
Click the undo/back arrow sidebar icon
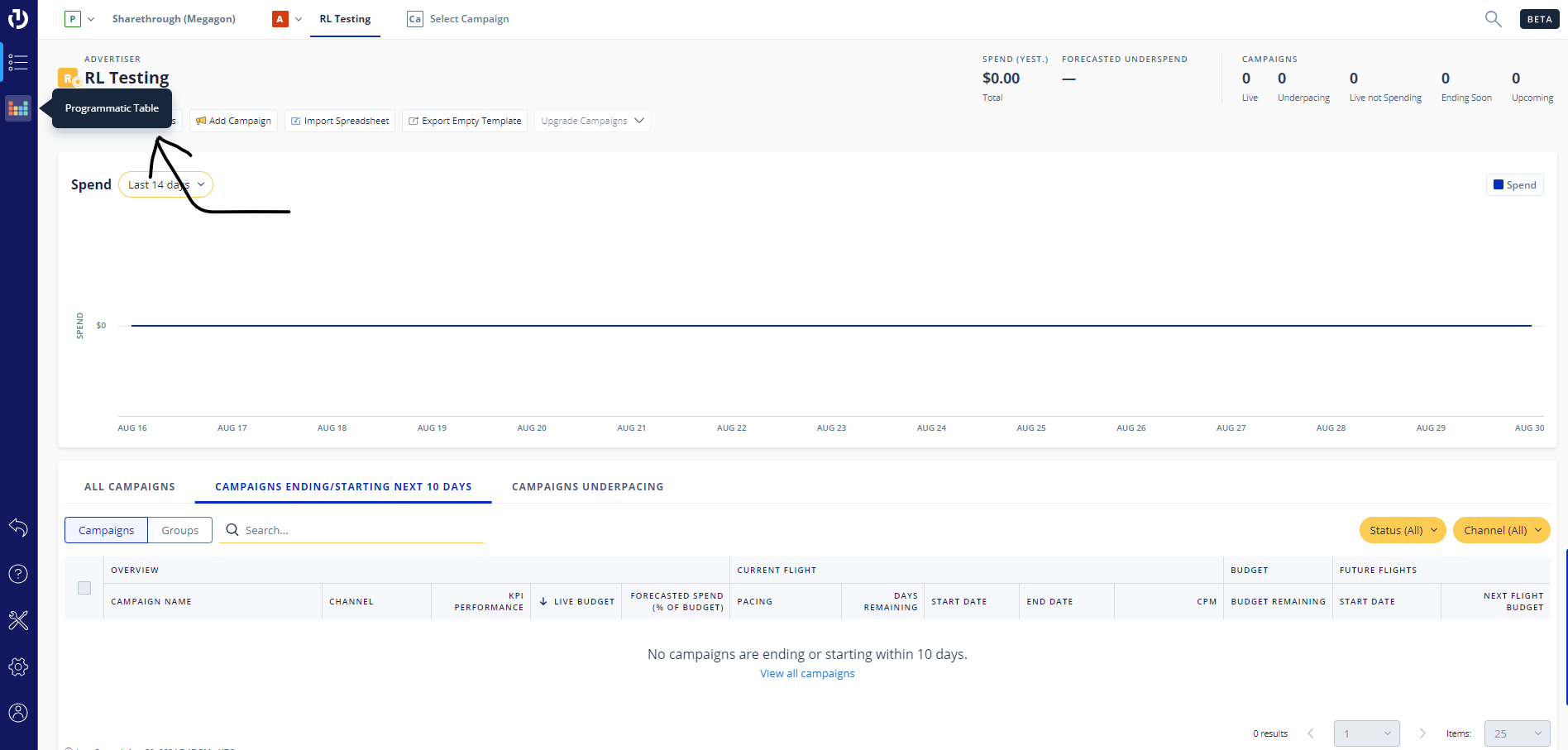pos(18,528)
